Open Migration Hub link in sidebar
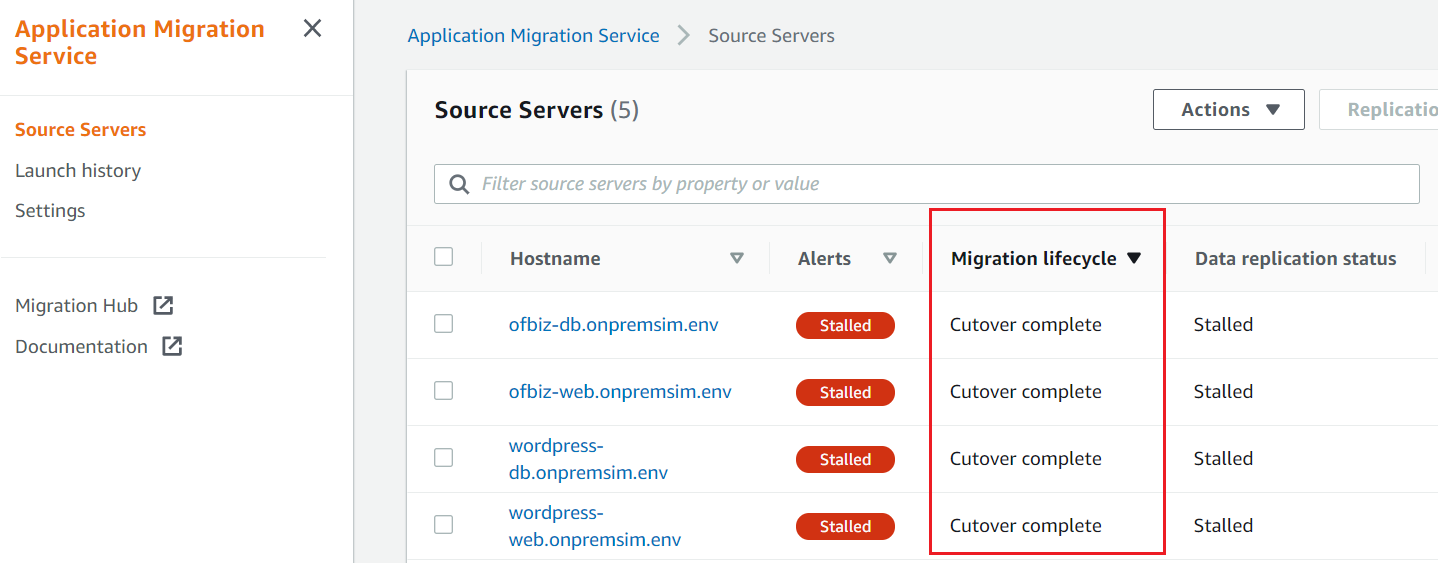This screenshot has width=1438, height=563. (76, 306)
